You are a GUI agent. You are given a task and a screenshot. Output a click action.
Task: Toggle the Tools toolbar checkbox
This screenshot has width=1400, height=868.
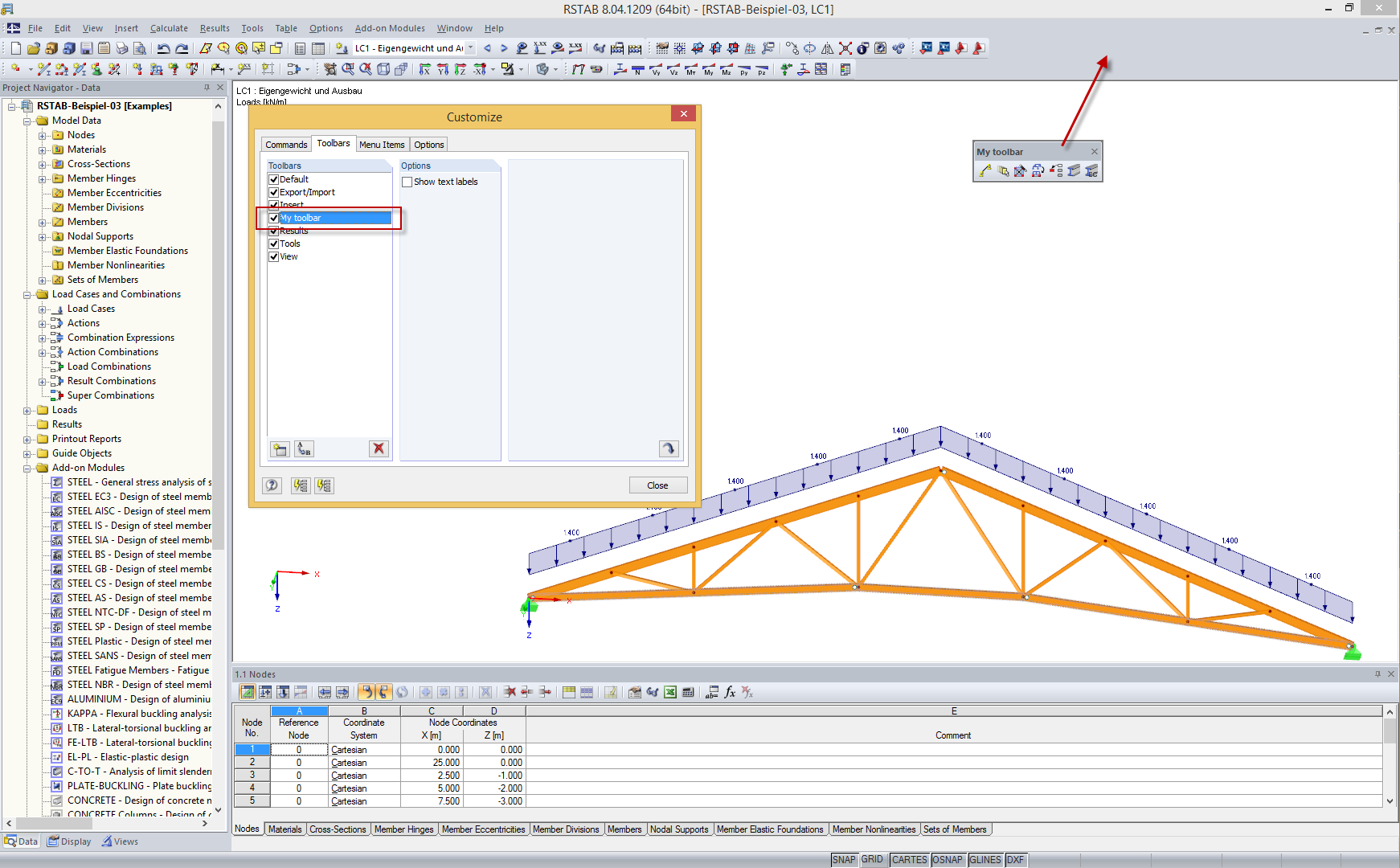273,244
